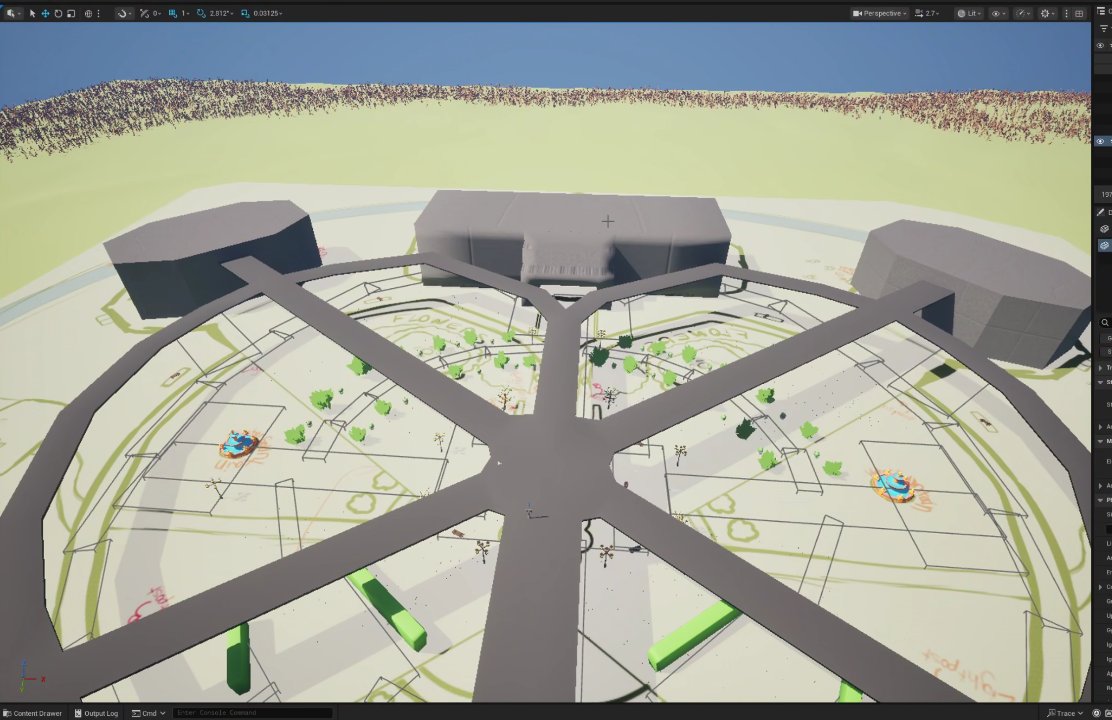The image size is (1112, 720).
Task: Toggle top eye visibility in Outliner
Action: click(x=1101, y=45)
